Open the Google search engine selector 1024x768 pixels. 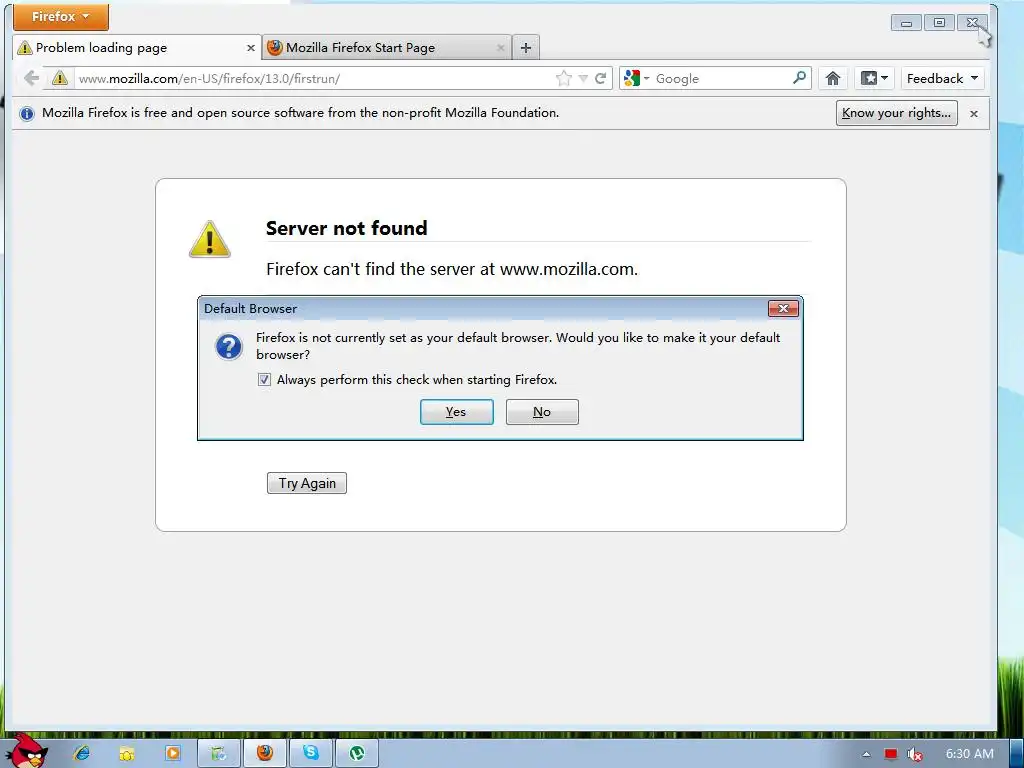tap(636, 78)
